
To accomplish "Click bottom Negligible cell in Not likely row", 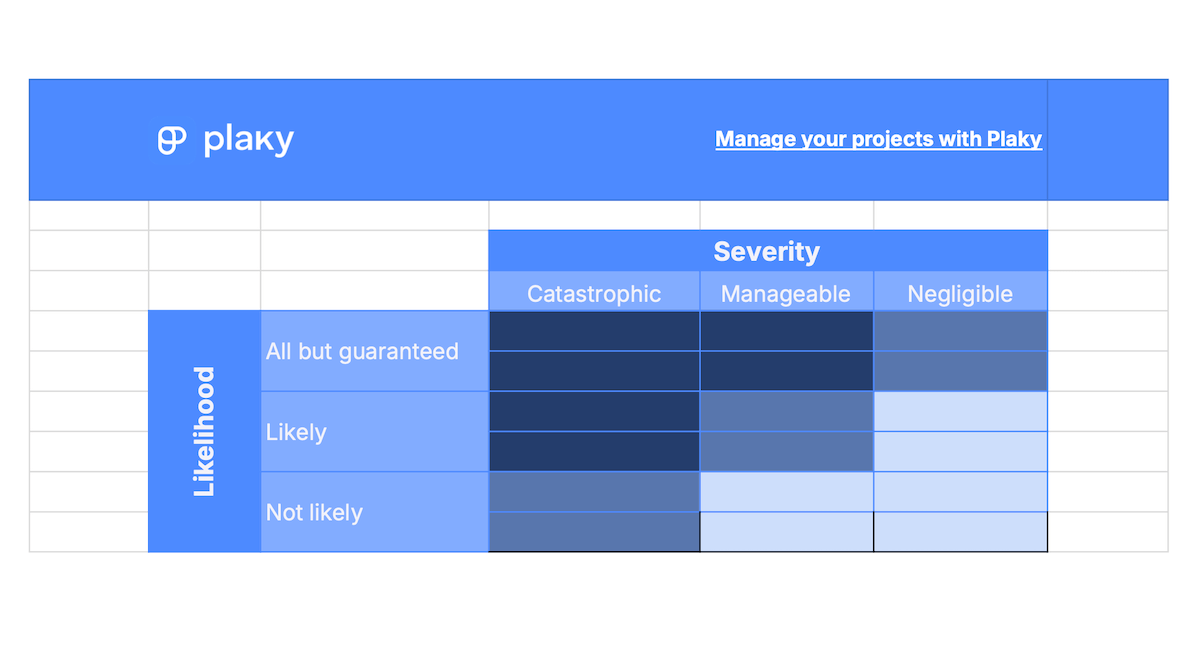I will click(x=960, y=532).
